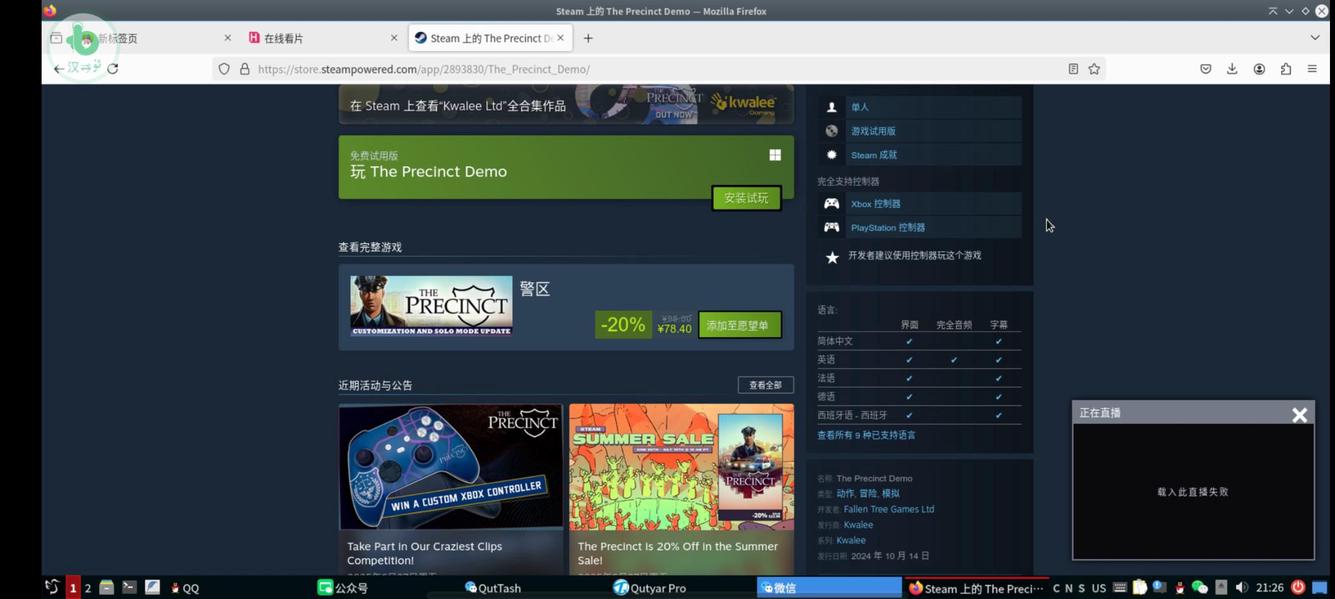Open the list-all-tabs chevron dropdown
The width and height of the screenshot is (1335, 599).
click(1315, 37)
